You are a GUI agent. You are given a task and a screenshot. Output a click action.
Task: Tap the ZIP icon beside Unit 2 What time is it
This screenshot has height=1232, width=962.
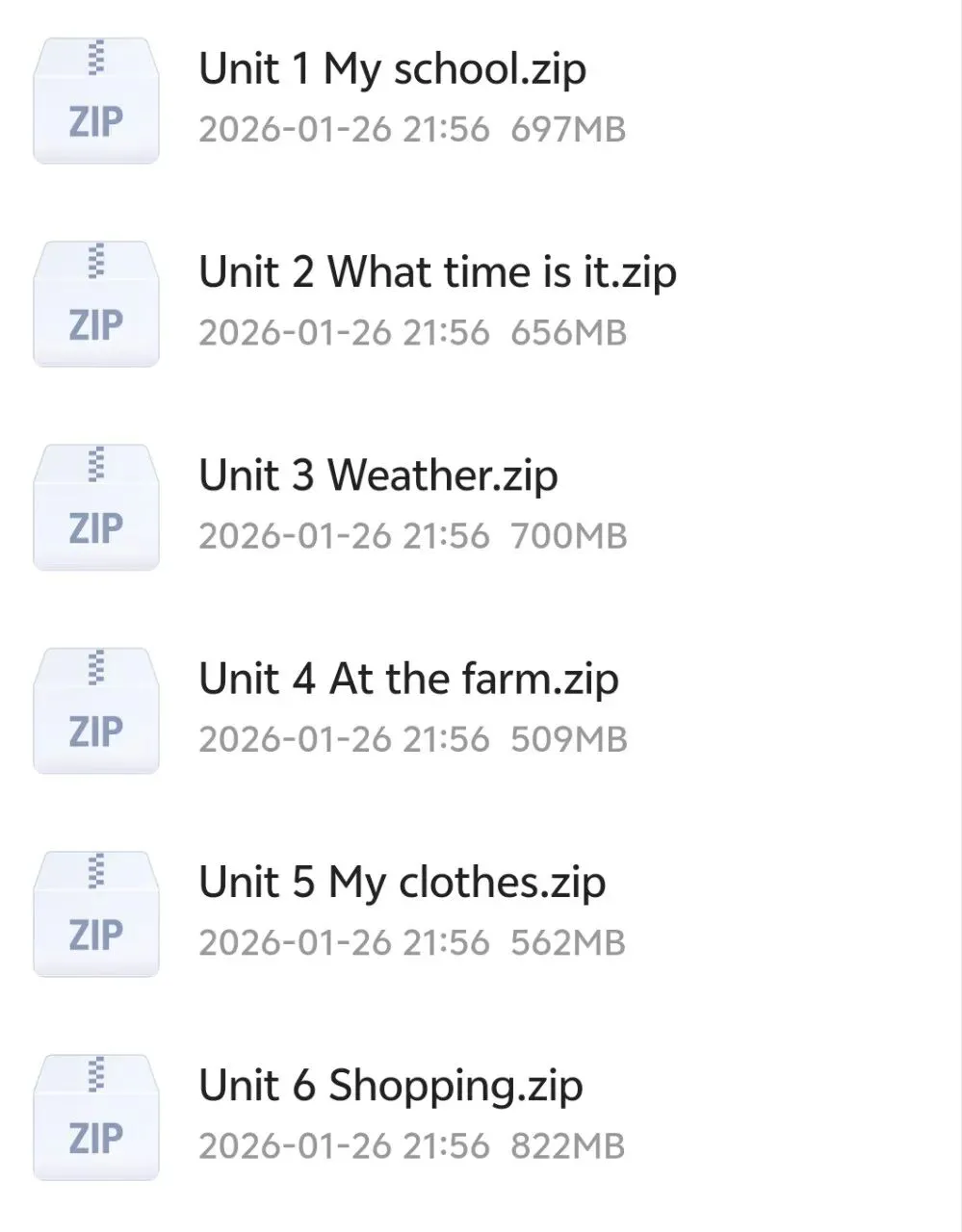point(96,303)
